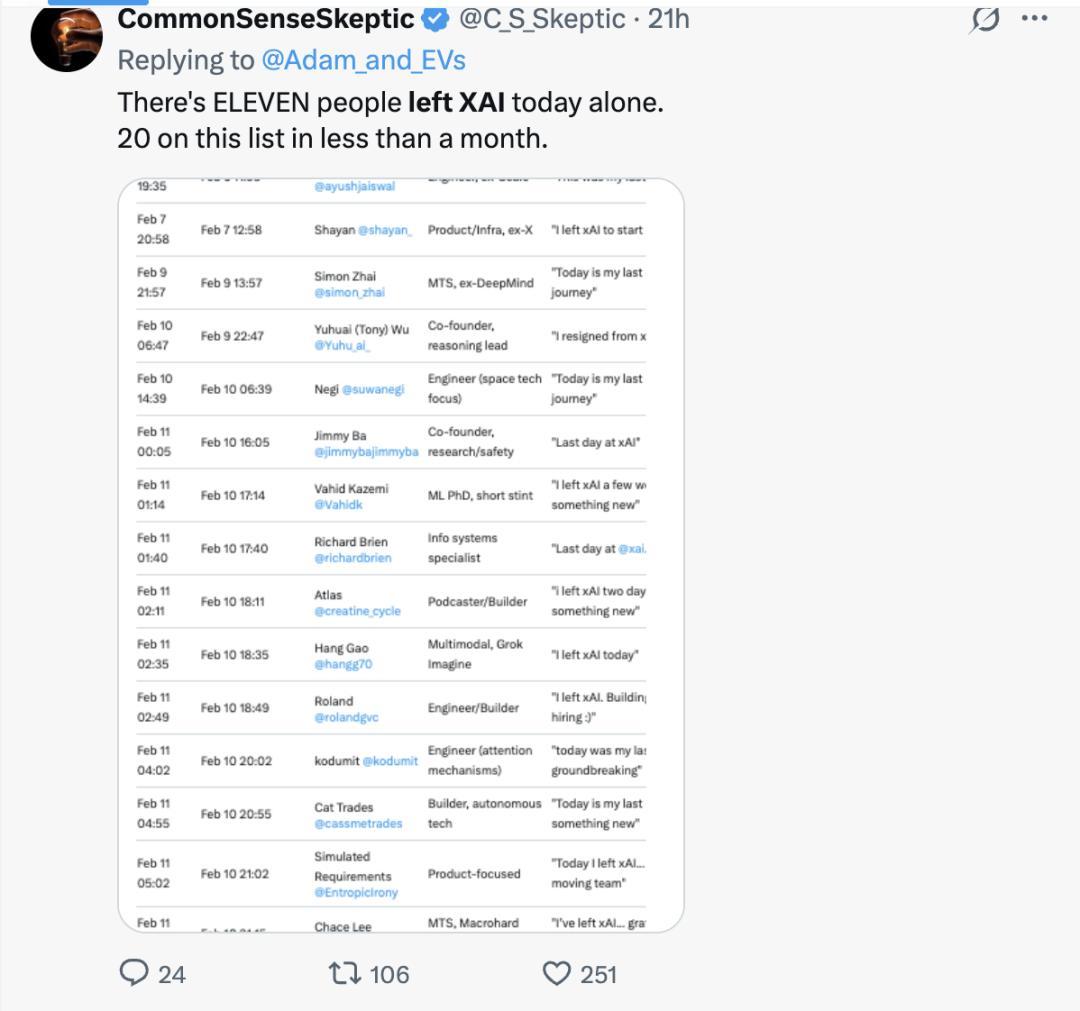Click the "Last day at xAI" quote

coord(597,442)
